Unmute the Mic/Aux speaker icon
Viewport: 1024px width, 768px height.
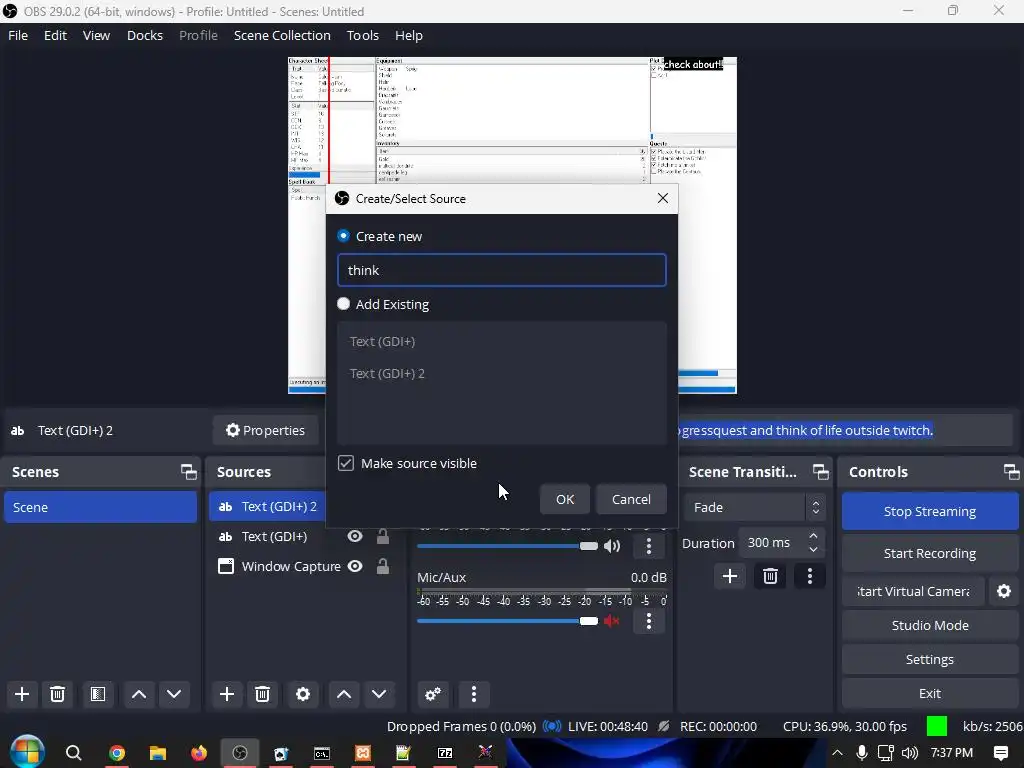(x=612, y=621)
